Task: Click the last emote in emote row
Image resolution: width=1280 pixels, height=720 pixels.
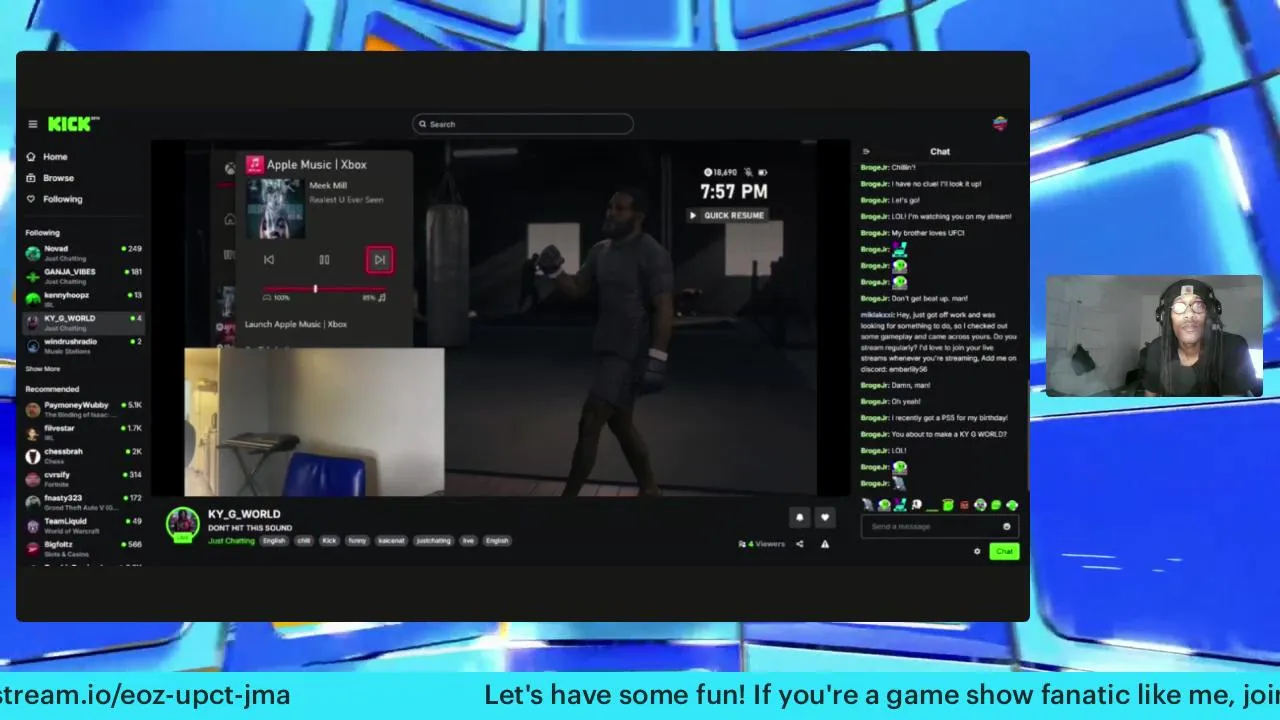Action: click(x=1012, y=505)
